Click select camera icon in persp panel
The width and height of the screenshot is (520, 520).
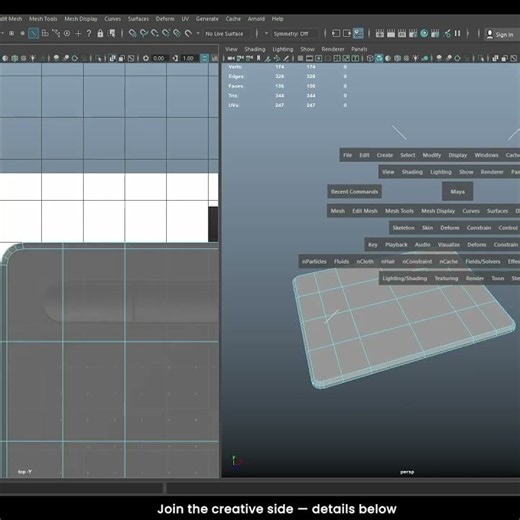231,59
